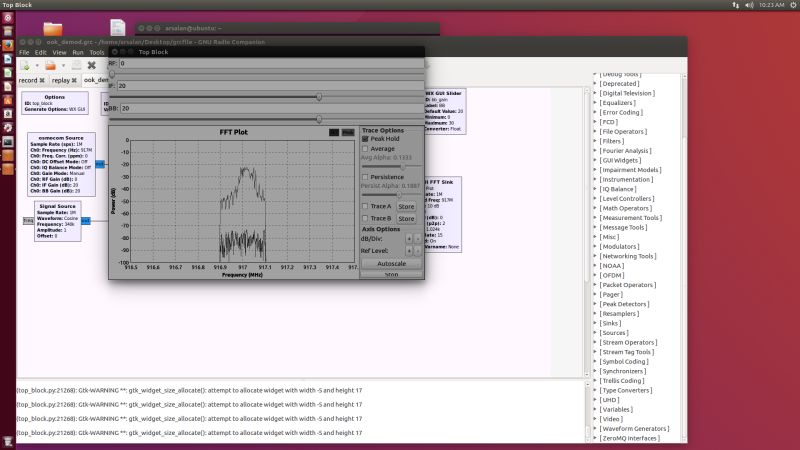Open System Settings gear in the dock
This screenshot has width=800, height=450.
click(x=8, y=128)
